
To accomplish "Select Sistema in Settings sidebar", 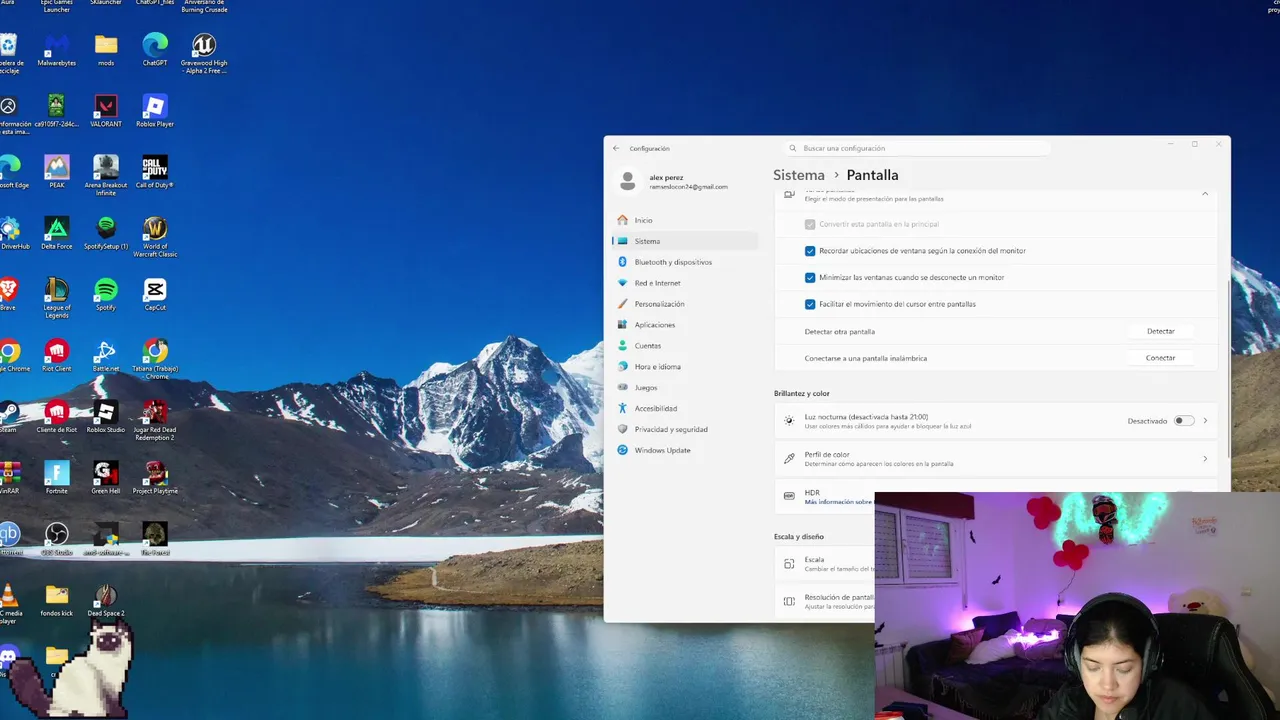I will click(684, 241).
